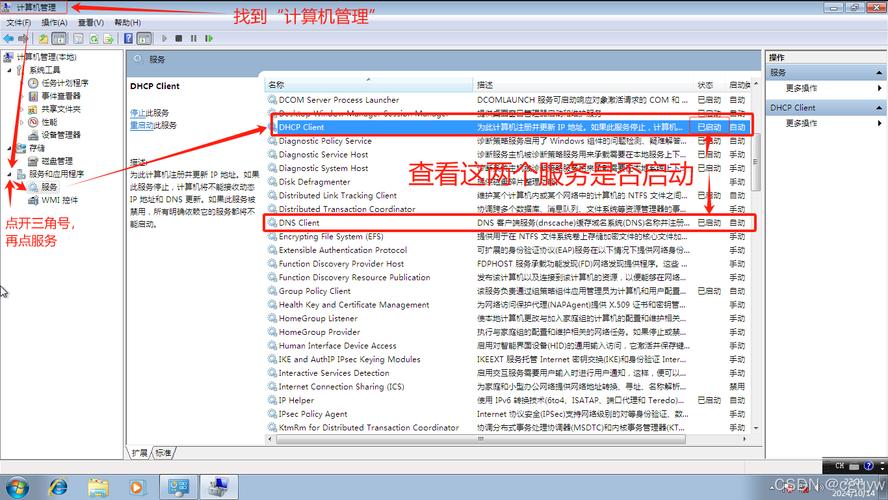Open the 帮助(H) menu
The width and height of the screenshot is (888, 500).
(127, 22)
